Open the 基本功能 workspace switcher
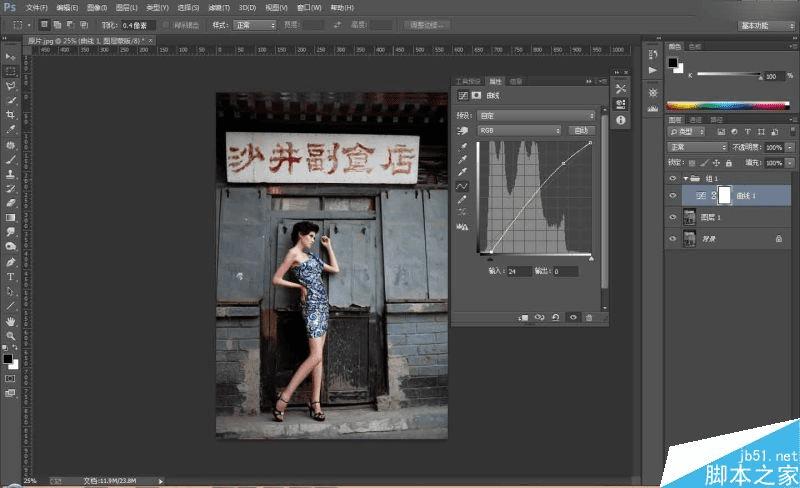The width and height of the screenshot is (800, 488). (x=765, y=24)
